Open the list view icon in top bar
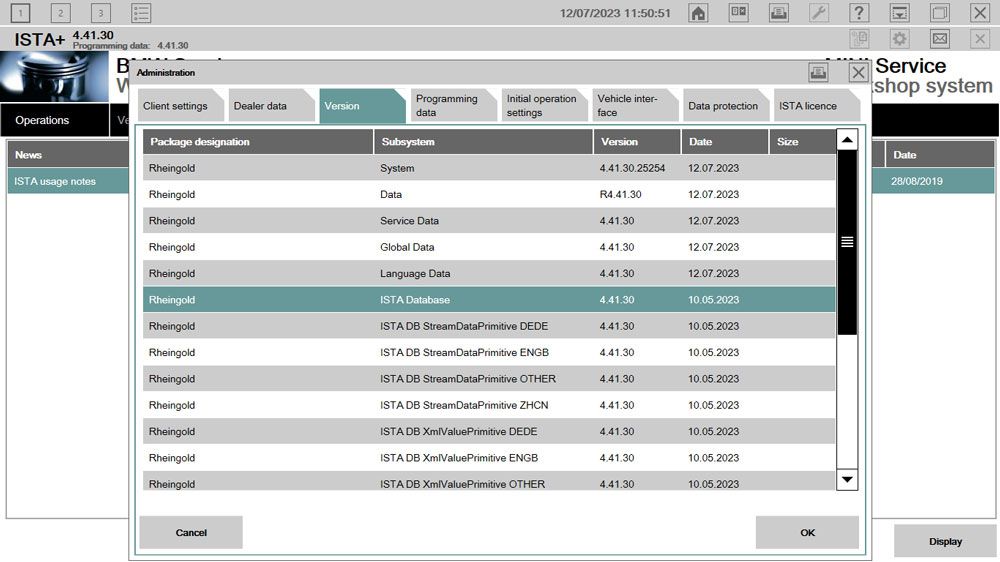The image size is (1000, 562). (x=141, y=13)
